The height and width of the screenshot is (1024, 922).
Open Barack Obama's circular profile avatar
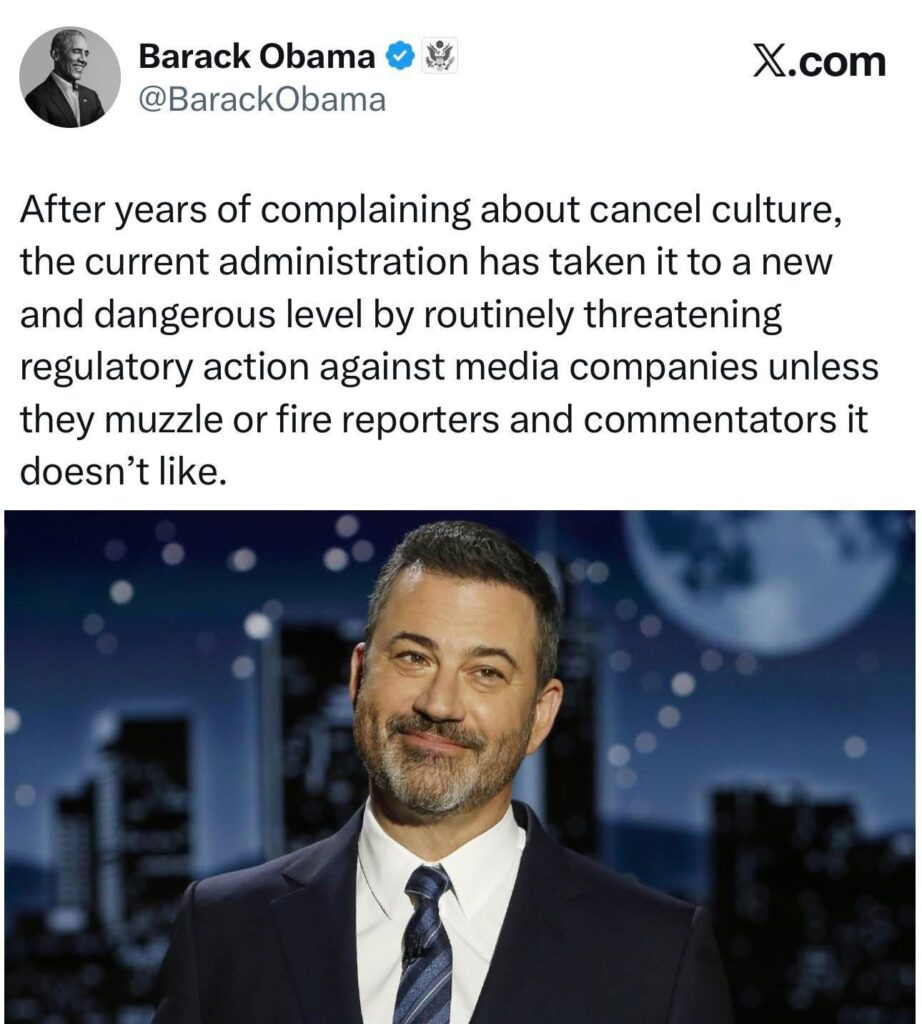point(70,77)
